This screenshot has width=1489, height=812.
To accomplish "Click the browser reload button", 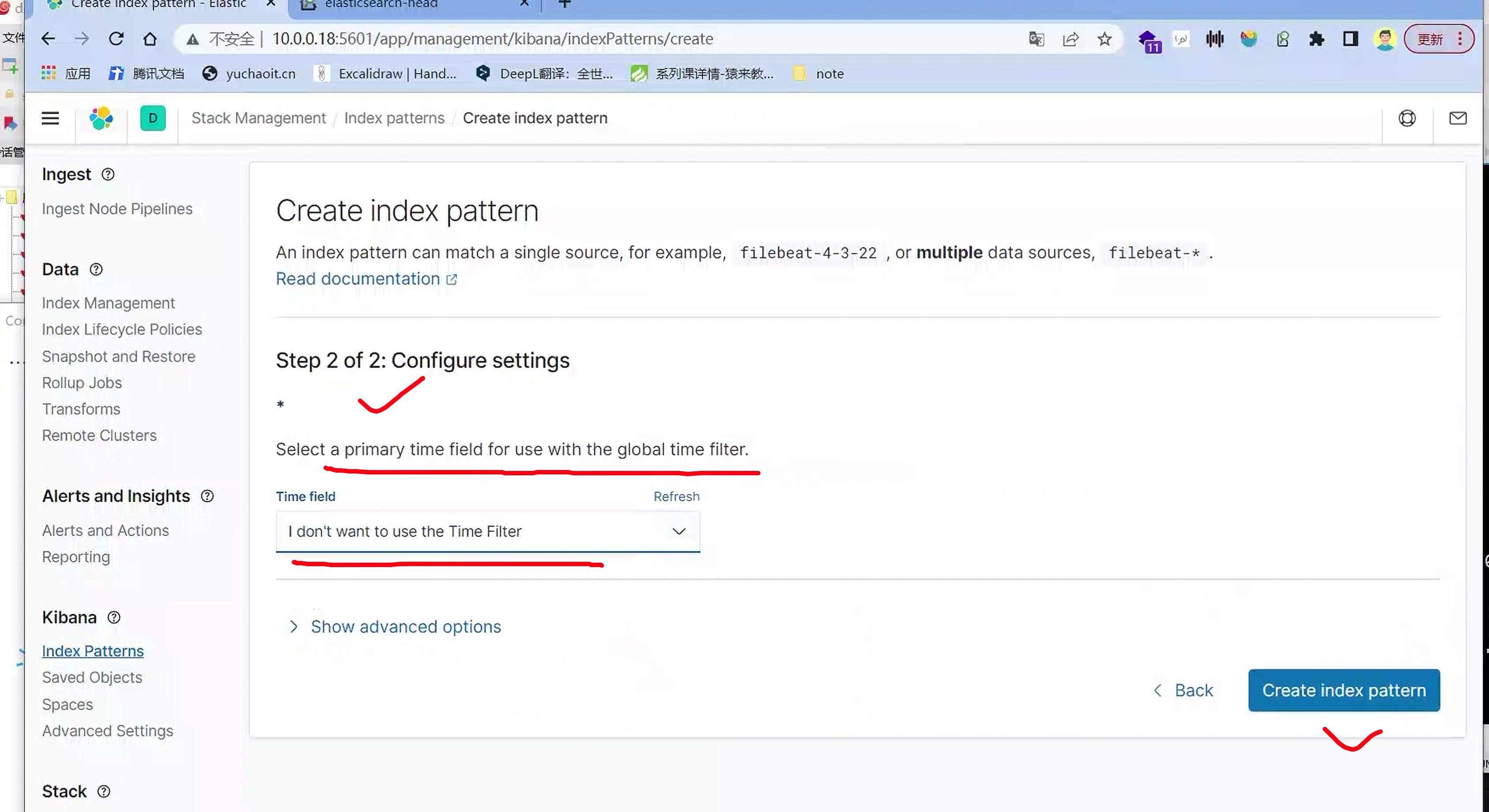I will 116,39.
